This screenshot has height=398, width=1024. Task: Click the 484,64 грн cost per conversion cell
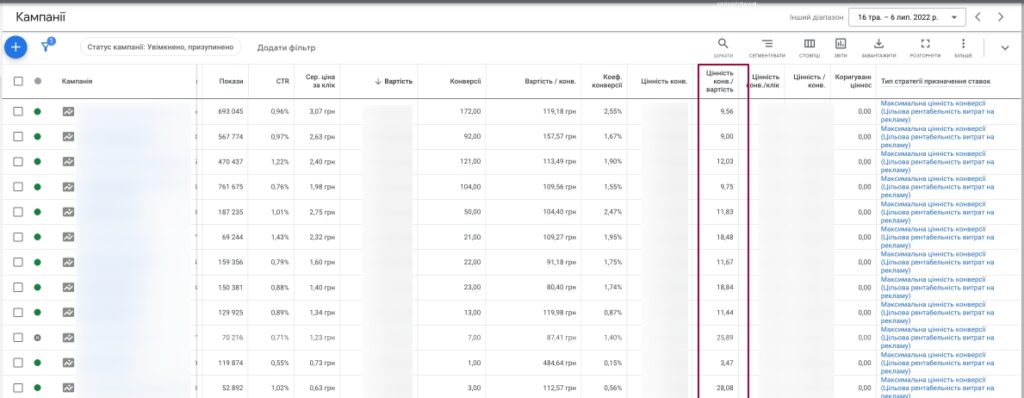(559, 363)
